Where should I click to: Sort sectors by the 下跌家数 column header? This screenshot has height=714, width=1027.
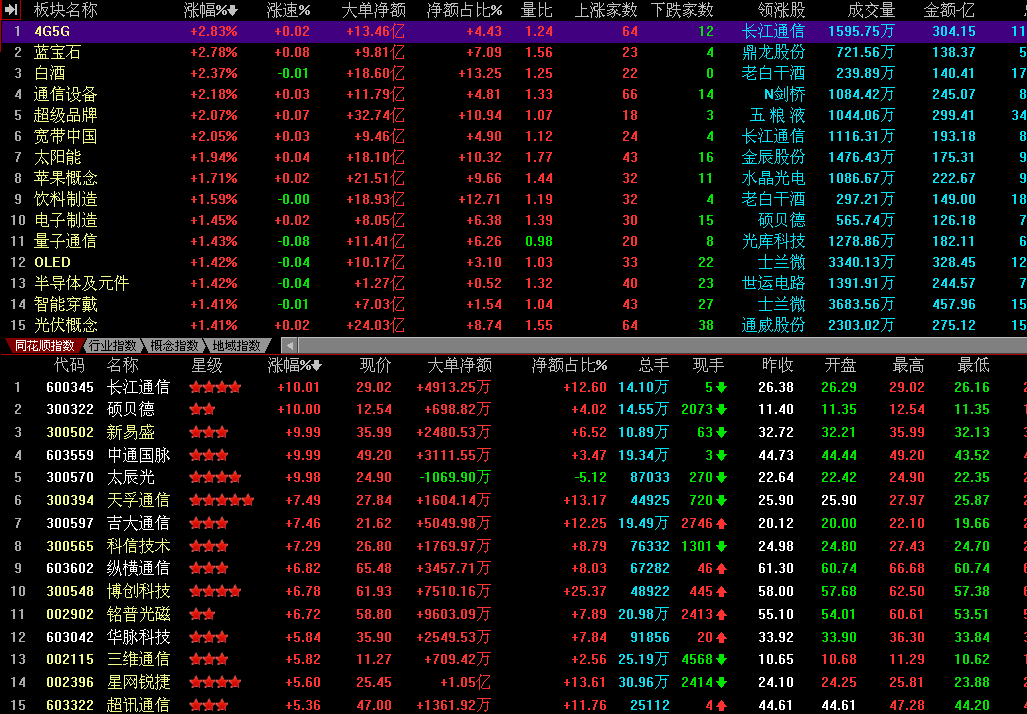(x=682, y=10)
